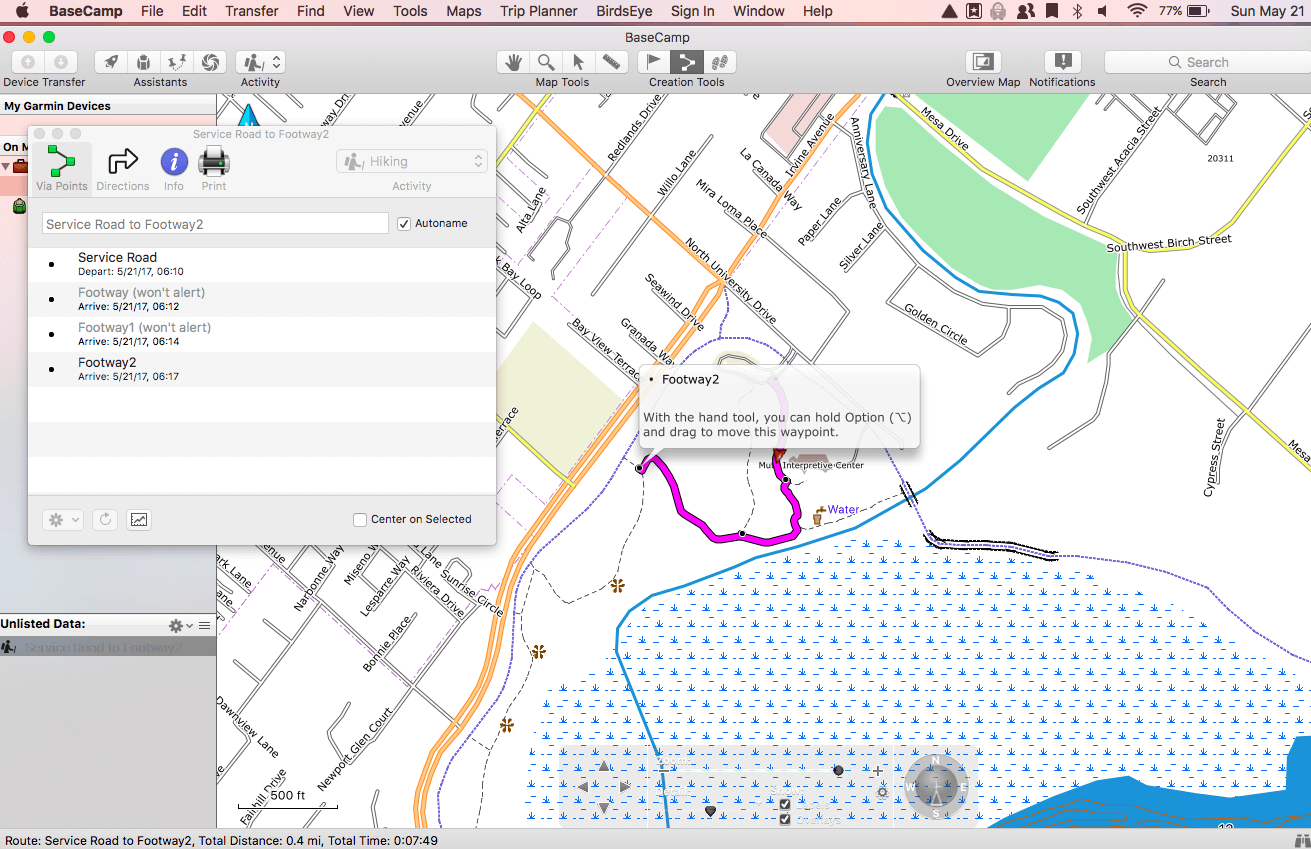1311x849 pixels.
Task: Open the Notifications panel
Action: tap(1062, 62)
